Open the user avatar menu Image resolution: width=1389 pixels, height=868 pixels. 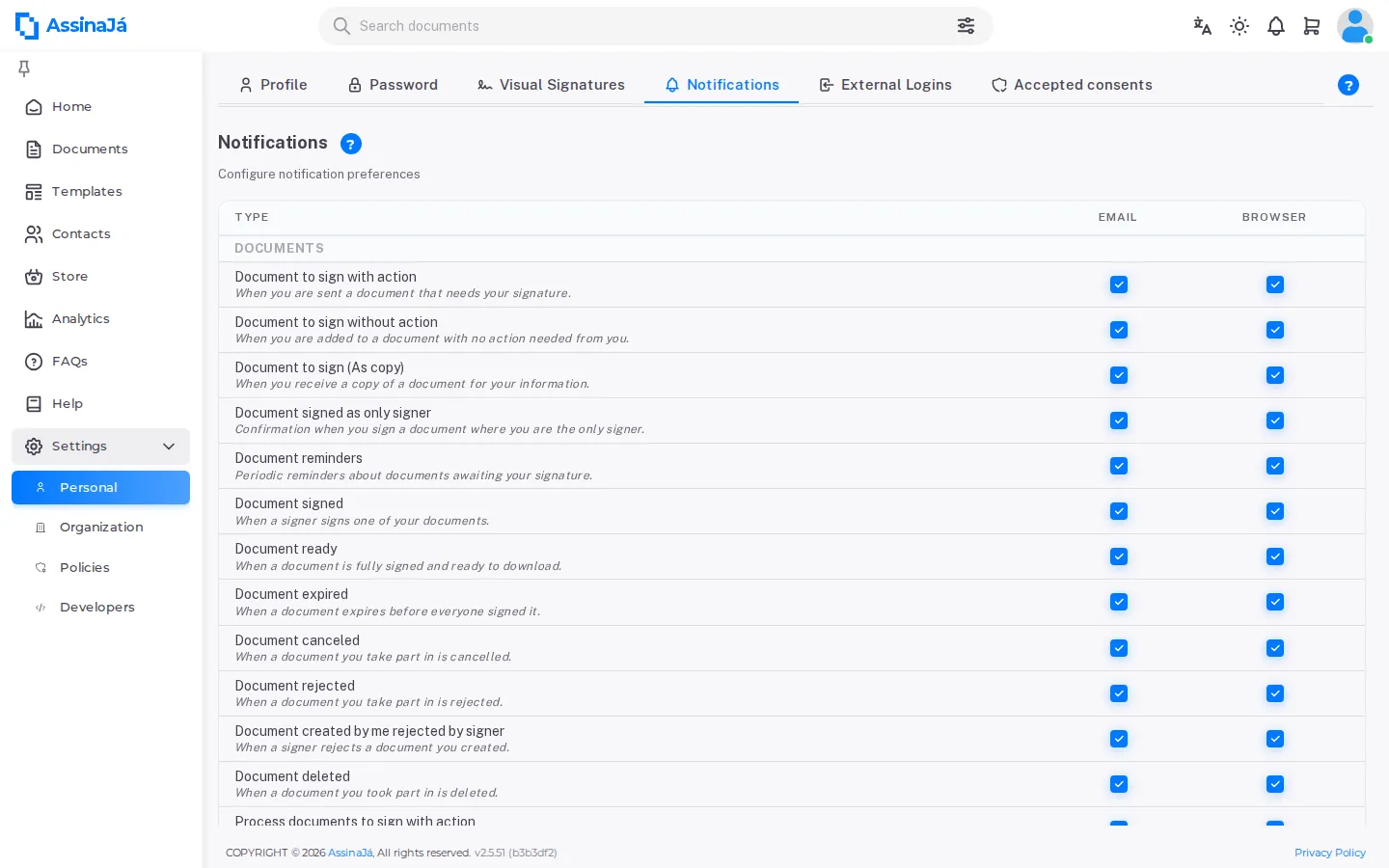tap(1355, 26)
